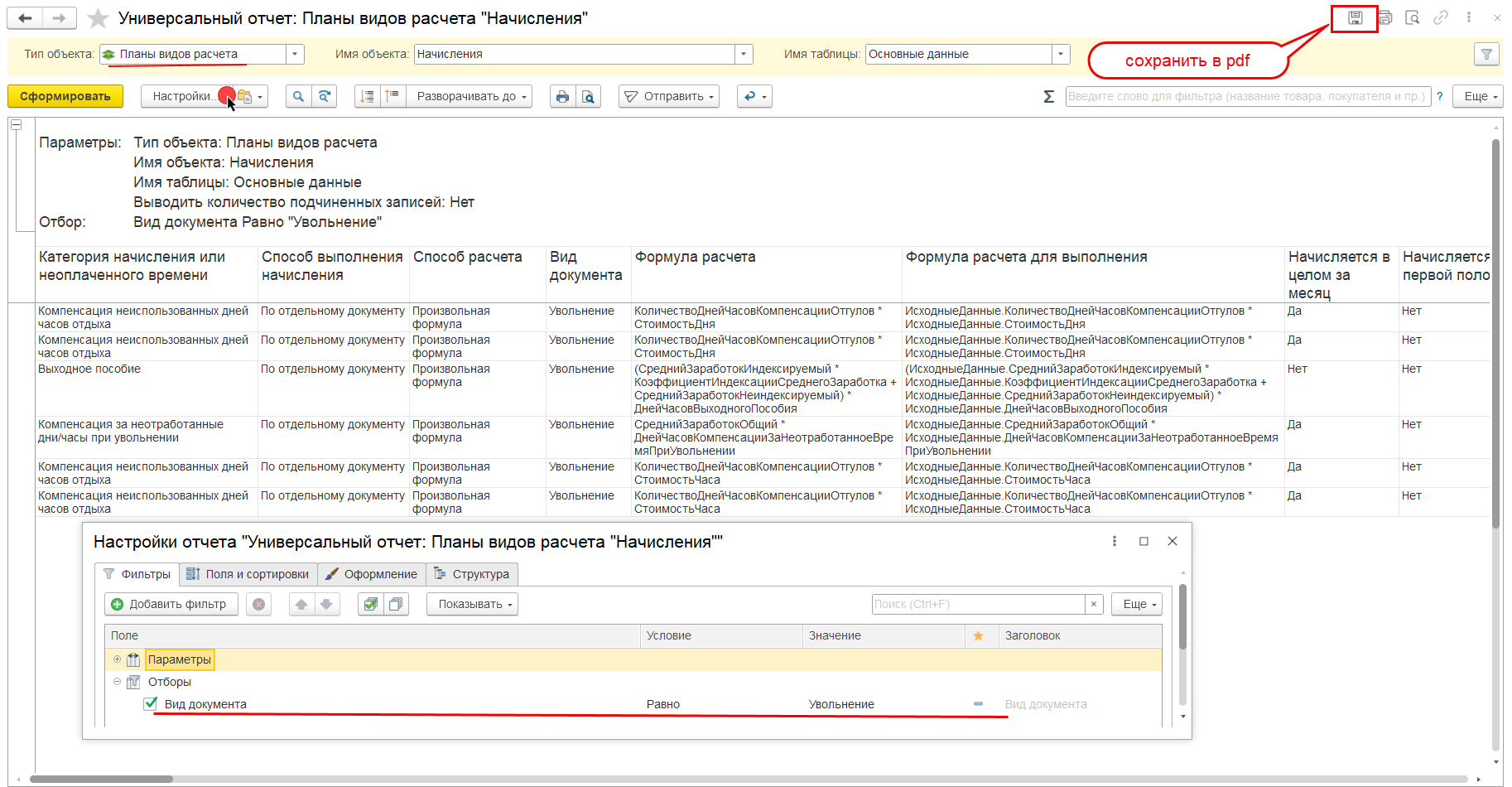Open the Структура tab
Image resolution: width=1512 pixels, height=787 pixels.
pyautogui.click(x=472, y=574)
